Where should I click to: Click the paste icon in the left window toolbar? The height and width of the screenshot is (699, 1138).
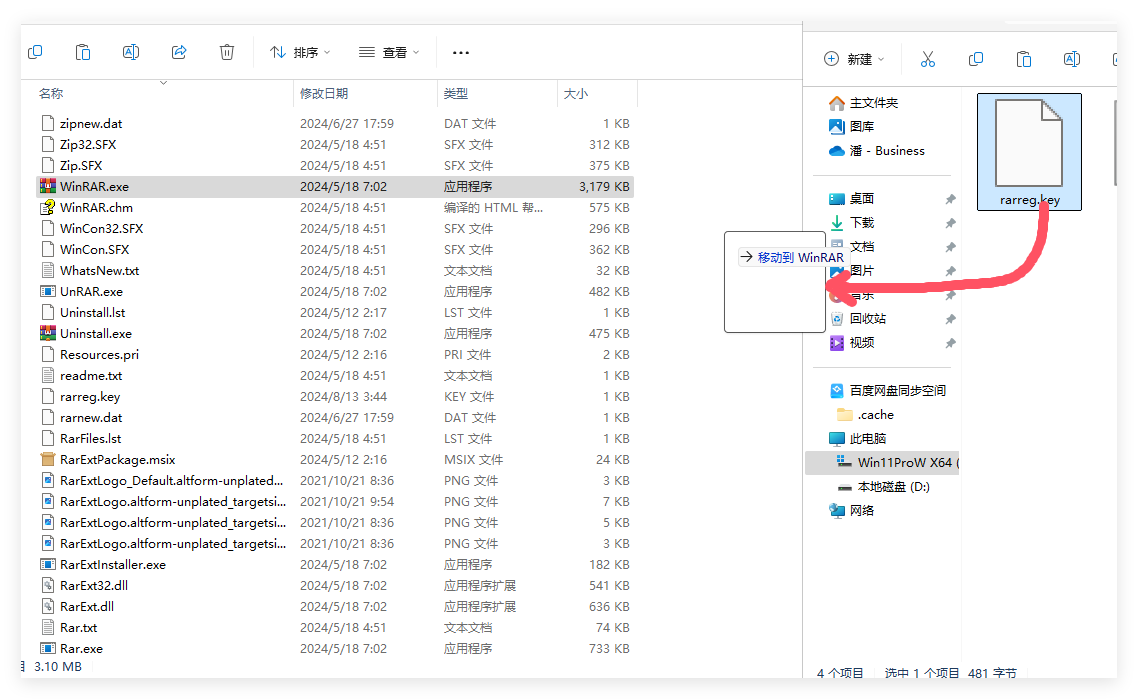(83, 52)
